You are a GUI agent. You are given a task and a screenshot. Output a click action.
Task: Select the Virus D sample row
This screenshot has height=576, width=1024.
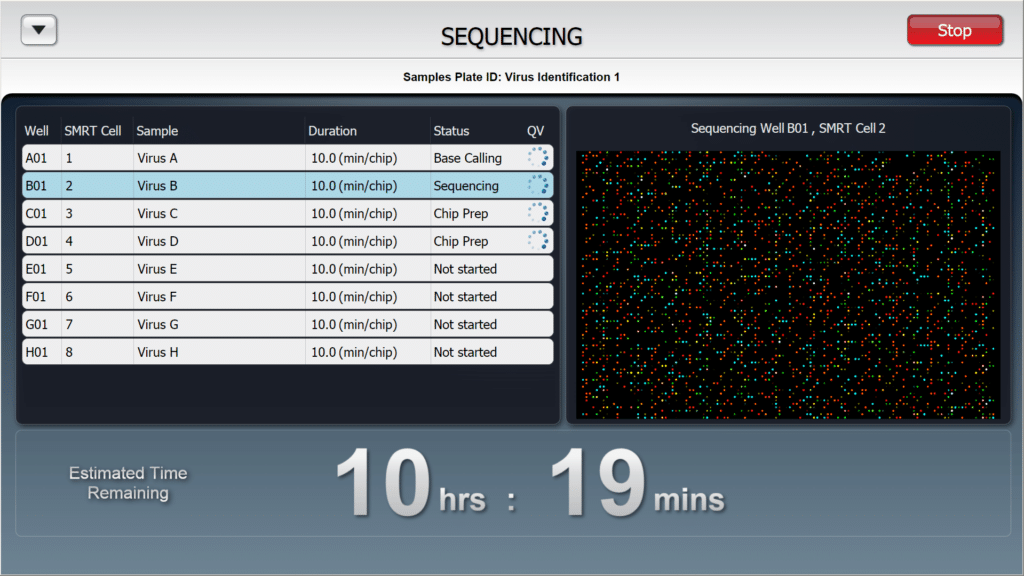click(x=287, y=241)
